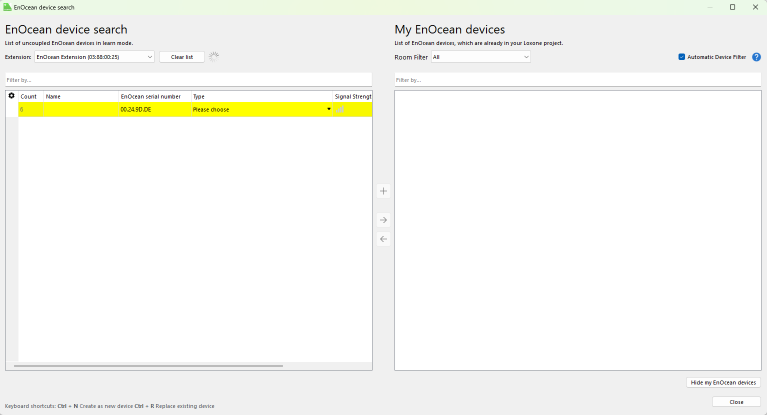The width and height of the screenshot is (767, 415).
Task: Expand the Room Filter dropdown
Action: (x=480, y=57)
